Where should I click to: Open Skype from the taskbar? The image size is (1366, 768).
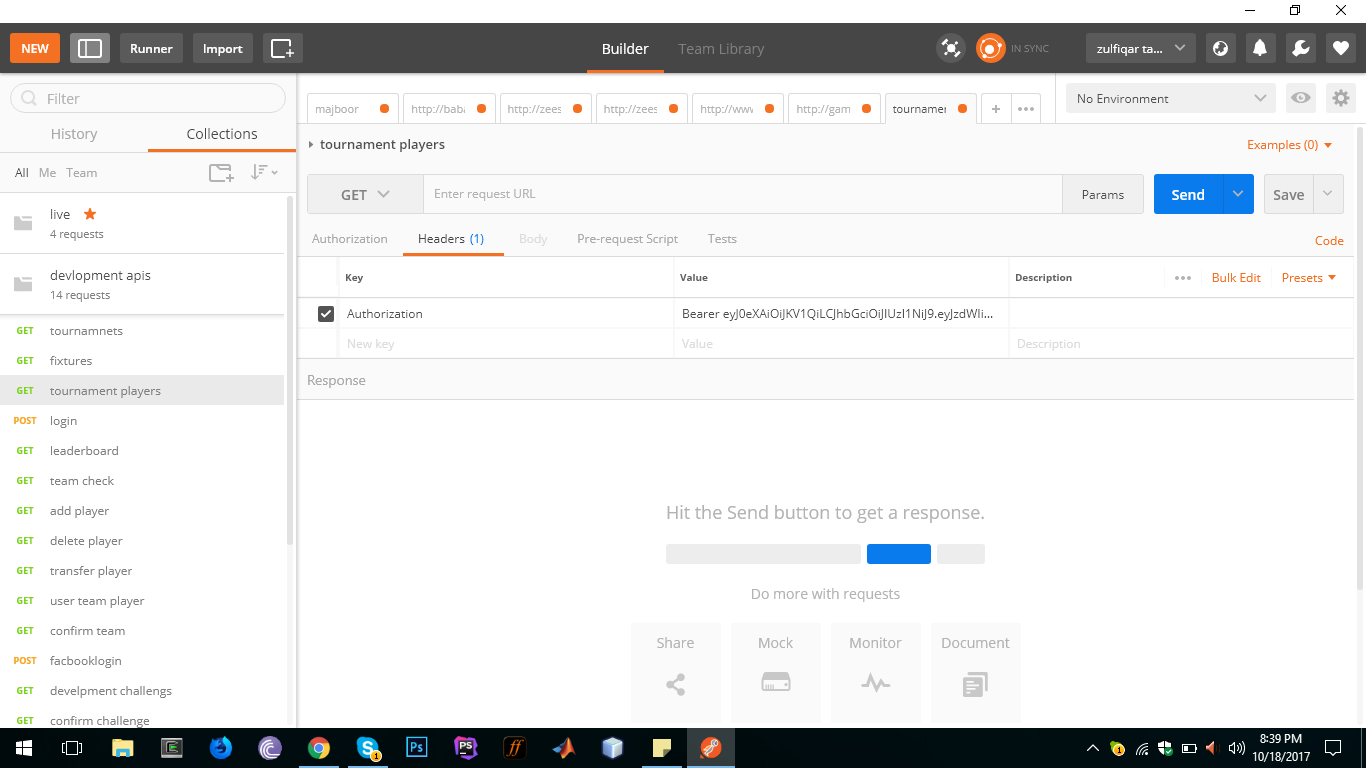(368, 747)
